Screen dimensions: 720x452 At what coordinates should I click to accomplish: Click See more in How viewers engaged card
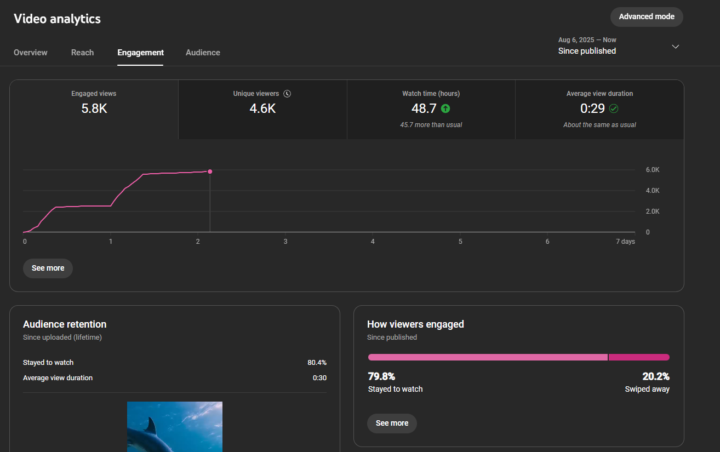(x=392, y=423)
